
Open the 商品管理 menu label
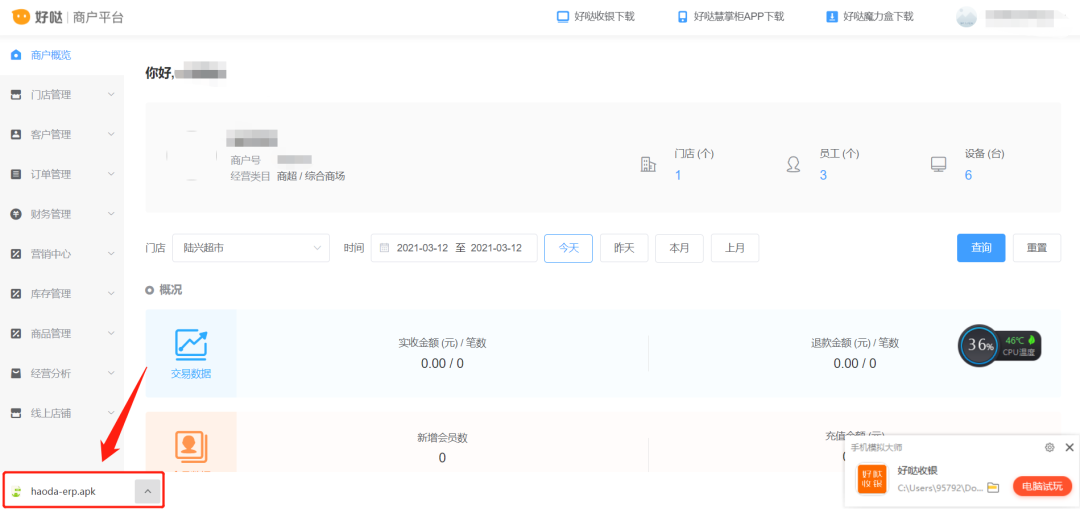pyautogui.click(x=51, y=333)
